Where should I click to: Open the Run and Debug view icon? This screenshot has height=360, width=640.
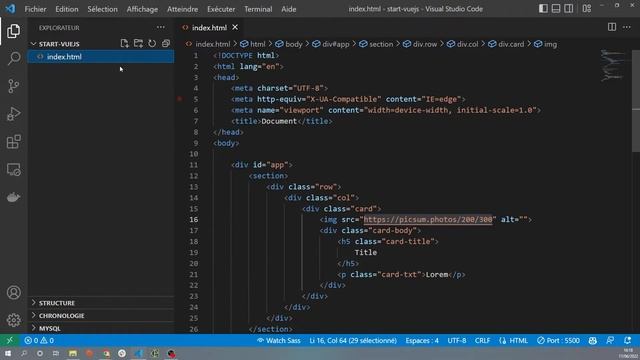[13, 114]
